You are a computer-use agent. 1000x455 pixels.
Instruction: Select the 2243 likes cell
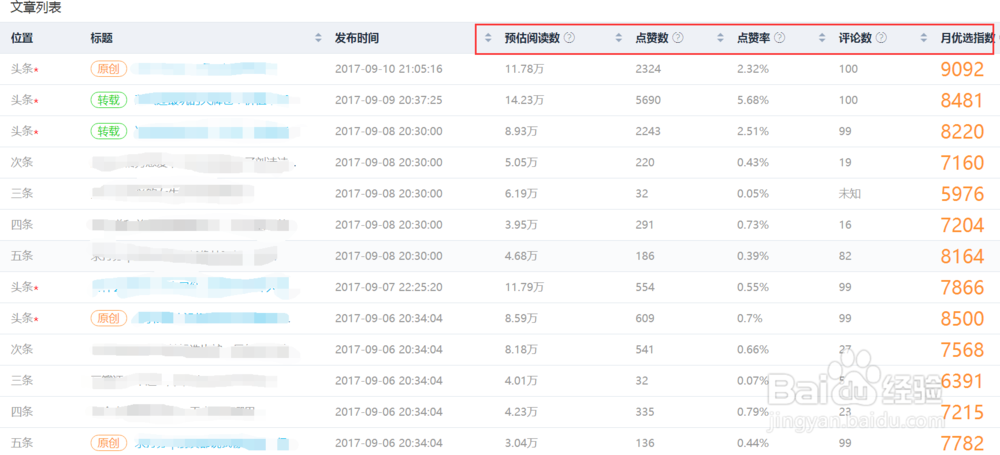coord(648,131)
